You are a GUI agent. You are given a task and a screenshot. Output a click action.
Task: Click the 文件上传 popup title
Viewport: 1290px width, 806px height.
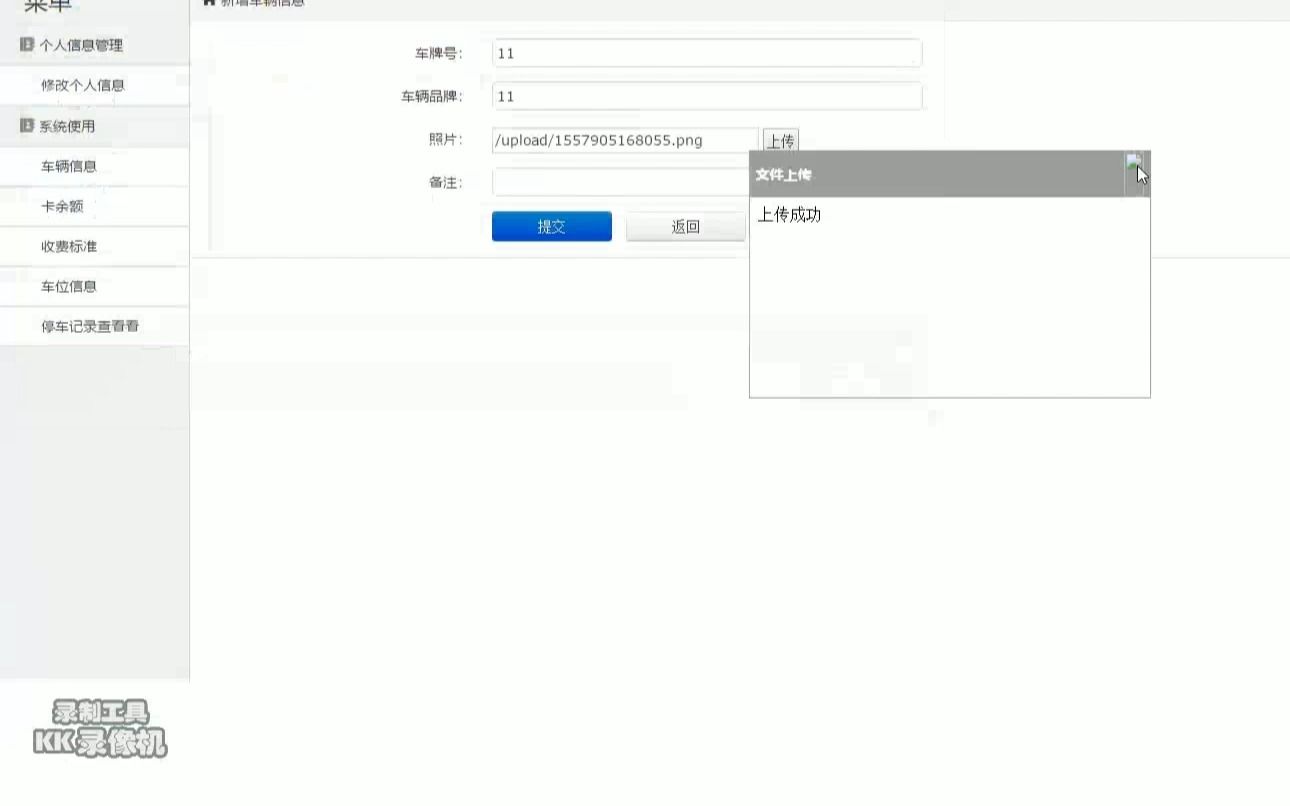[x=783, y=175]
